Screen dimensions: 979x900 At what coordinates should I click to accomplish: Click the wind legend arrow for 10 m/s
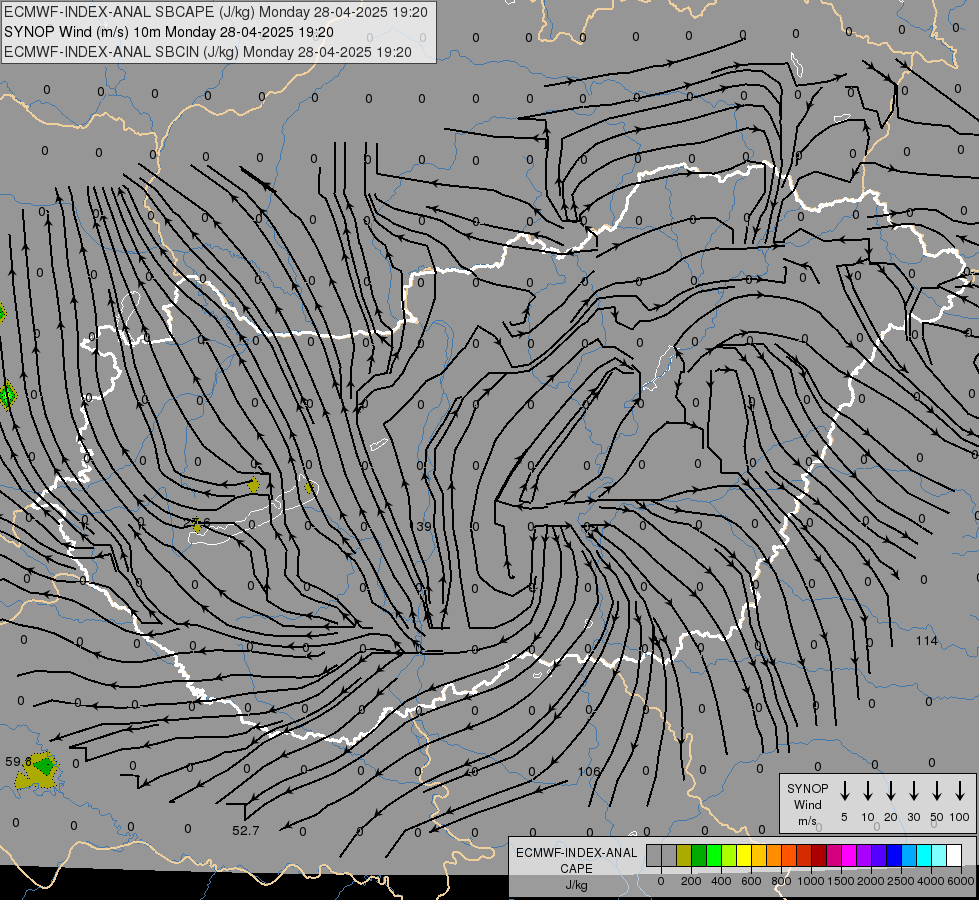tap(868, 791)
